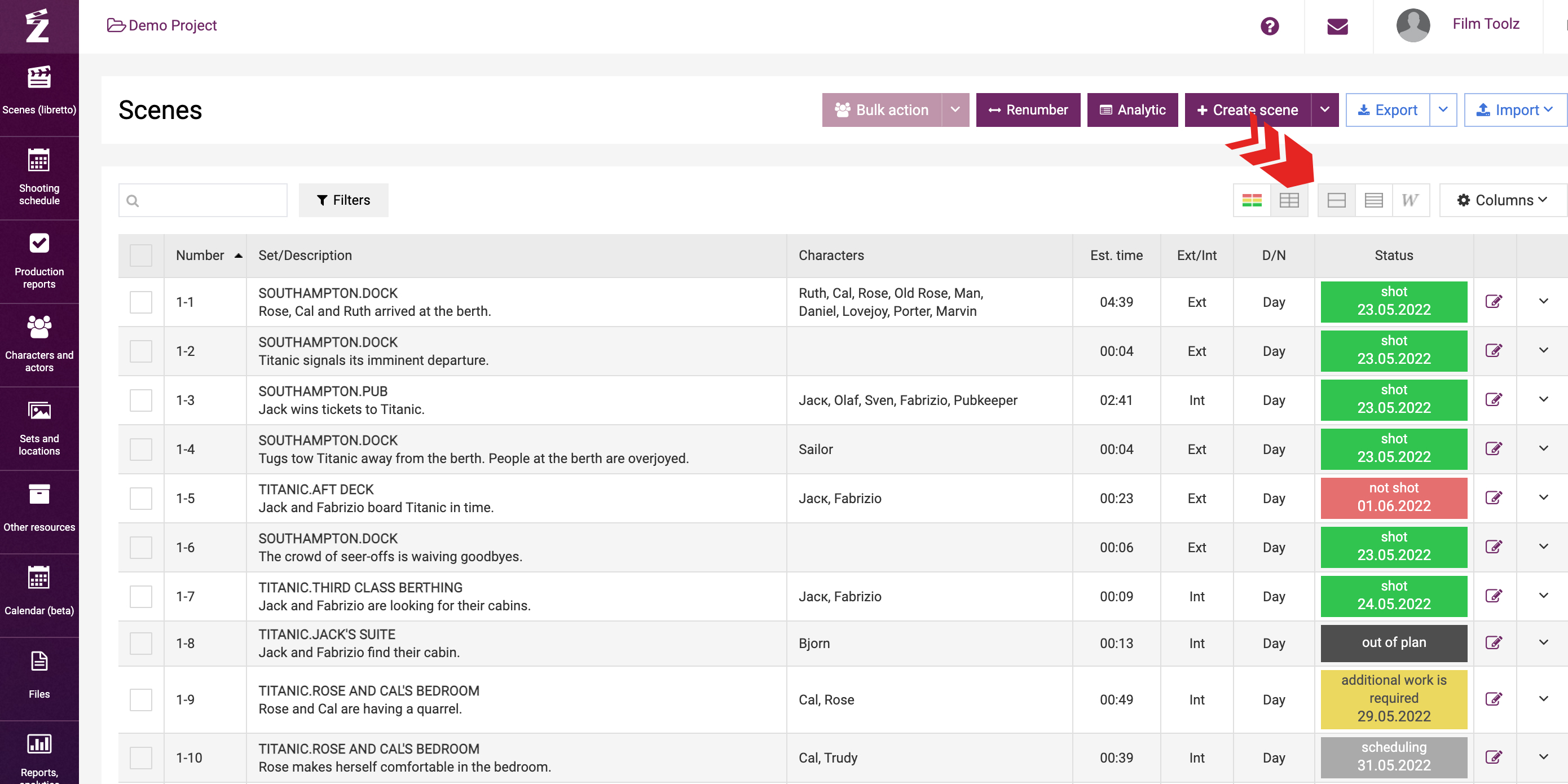Expand row options for scene 1-3
The image size is (1568, 784).
point(1544,400)
